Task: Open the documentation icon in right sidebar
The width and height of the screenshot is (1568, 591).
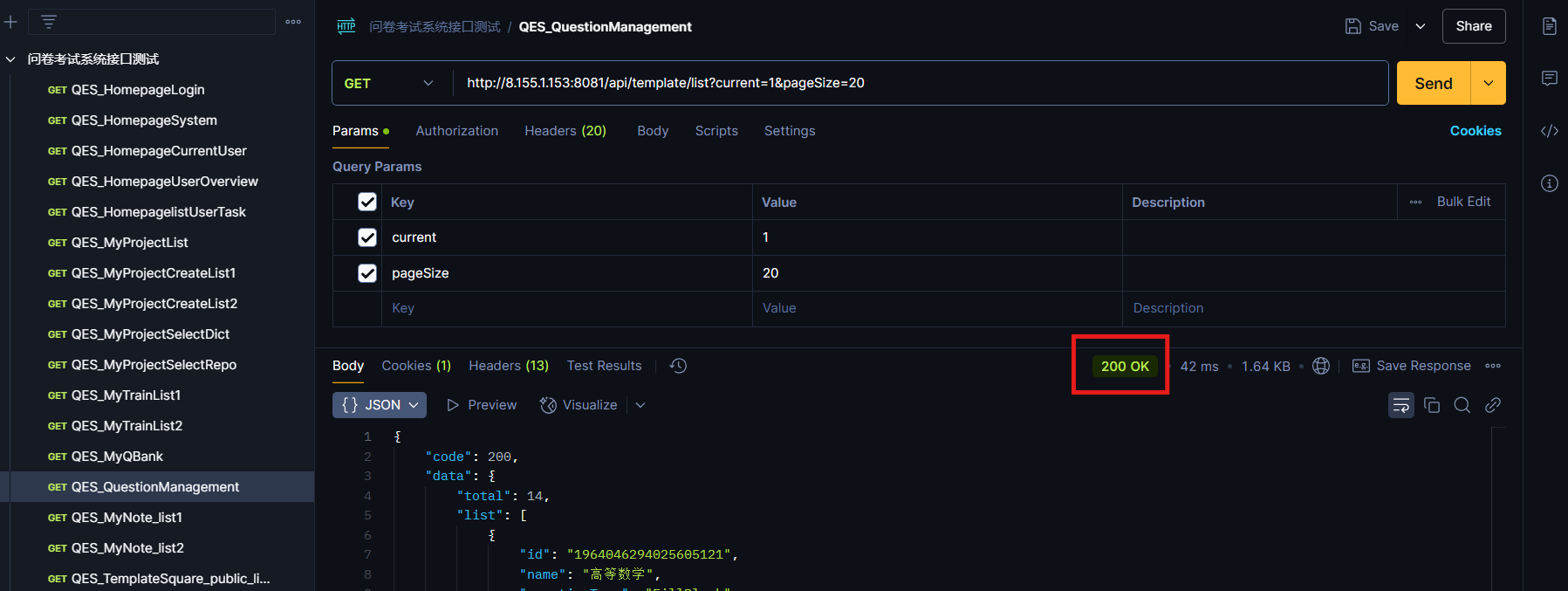Action: (1550, 26)
